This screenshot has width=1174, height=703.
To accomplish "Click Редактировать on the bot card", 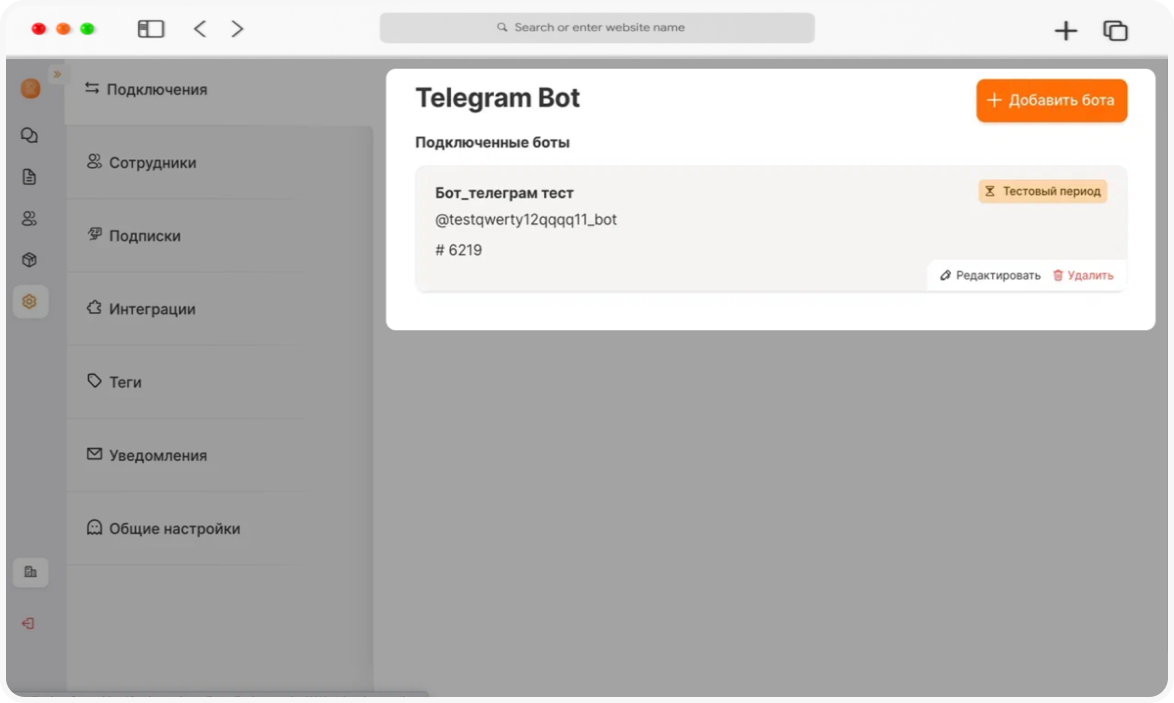I will click(990, 276).
